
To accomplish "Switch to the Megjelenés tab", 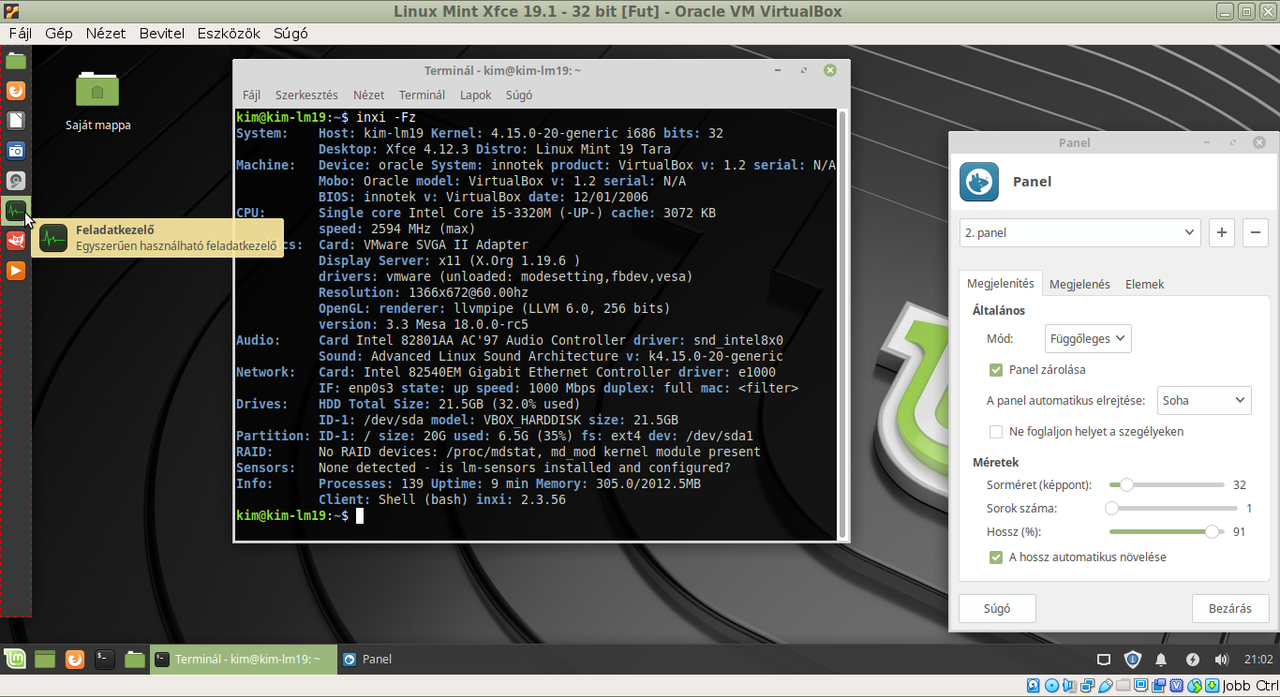I will [1080, 284].
